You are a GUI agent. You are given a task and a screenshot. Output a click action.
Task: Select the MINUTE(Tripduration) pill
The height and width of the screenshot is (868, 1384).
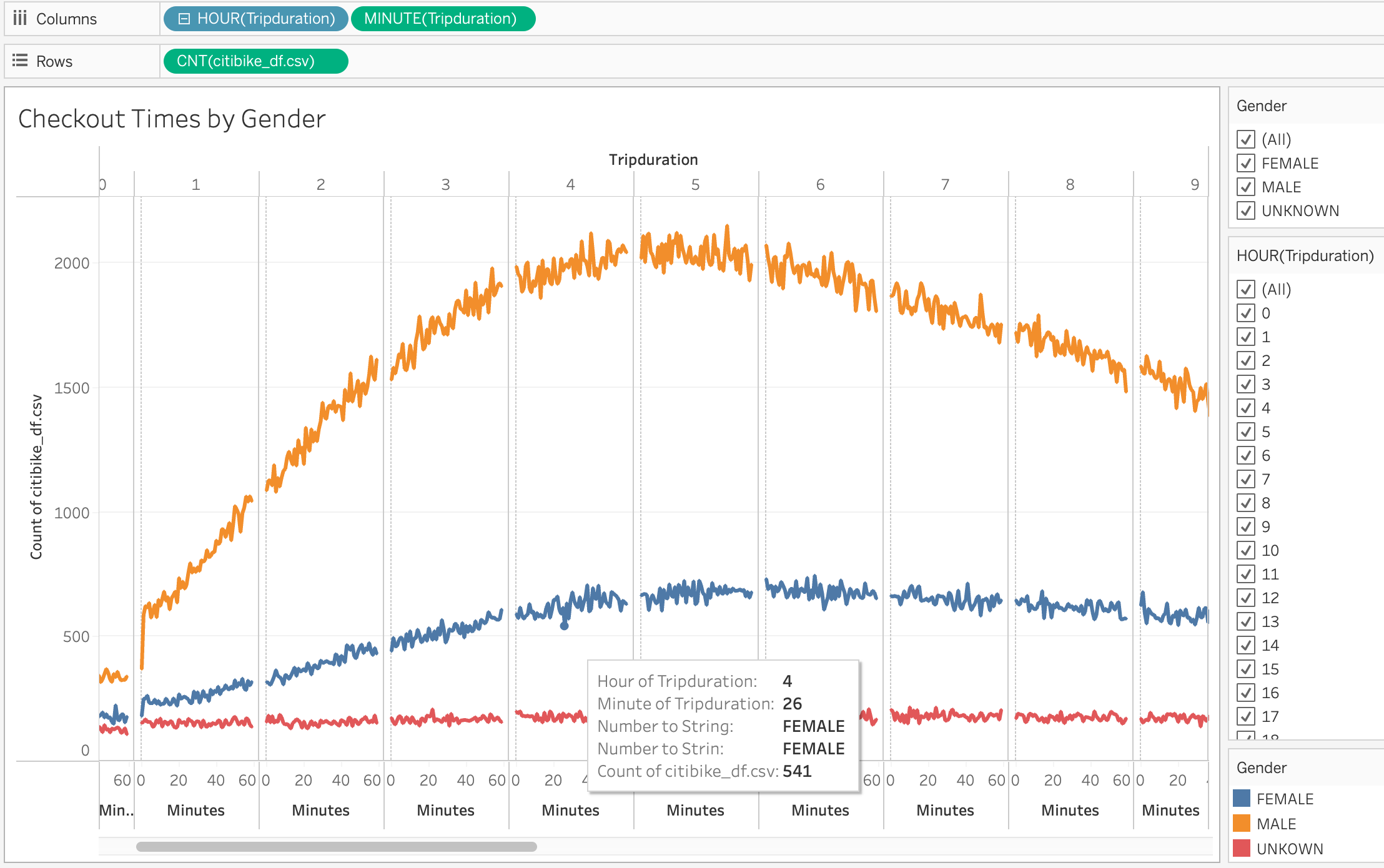[x=442, y=19]
